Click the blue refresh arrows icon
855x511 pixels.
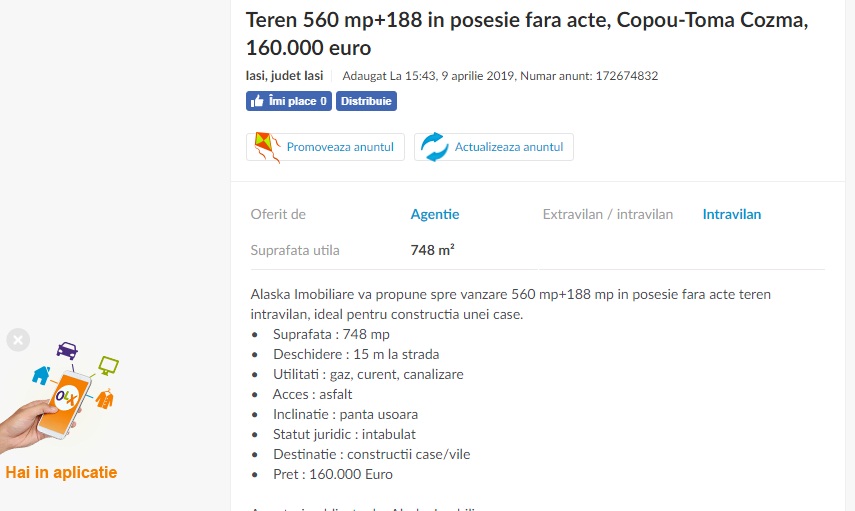(x=434, y=147)
